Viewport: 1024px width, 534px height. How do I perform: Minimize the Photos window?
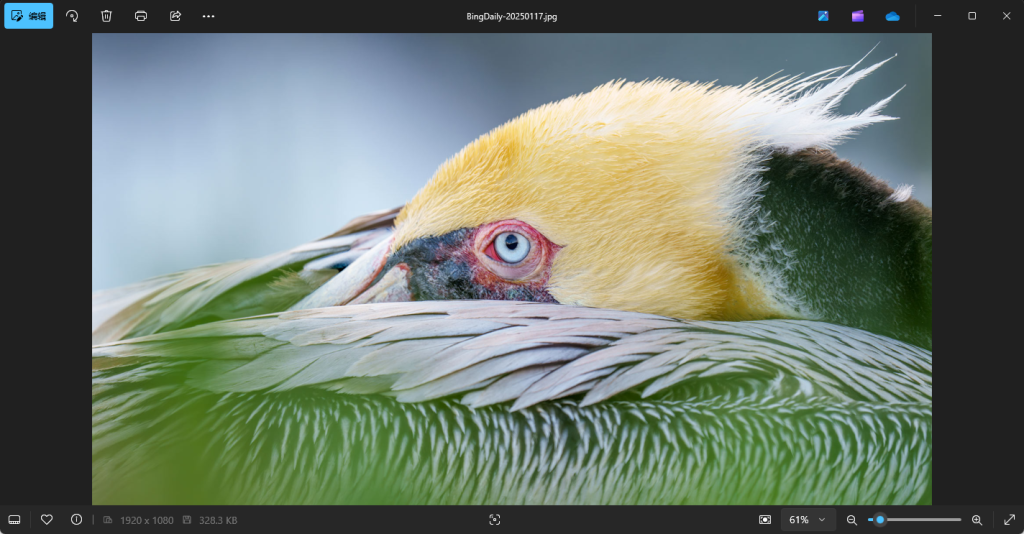[x=938, y=16]
